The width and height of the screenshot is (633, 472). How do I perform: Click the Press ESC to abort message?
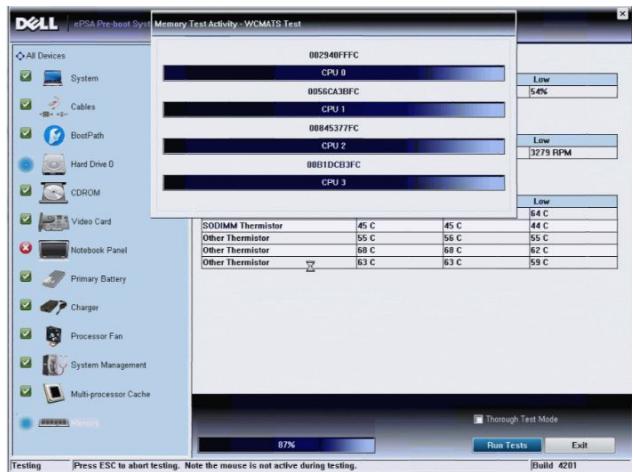coord(215,466)
